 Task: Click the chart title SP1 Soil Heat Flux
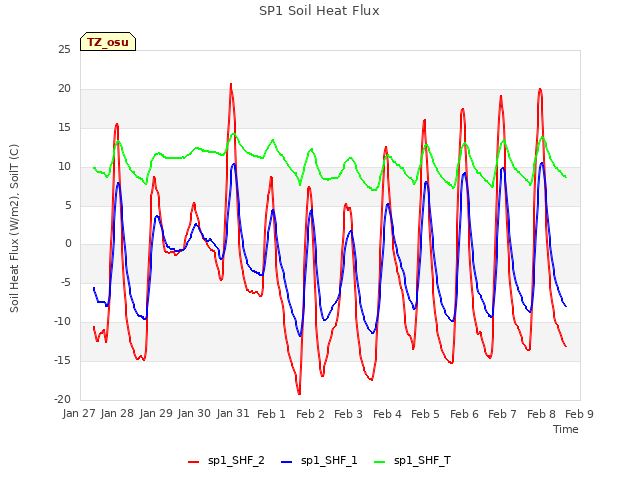(319, 11)
